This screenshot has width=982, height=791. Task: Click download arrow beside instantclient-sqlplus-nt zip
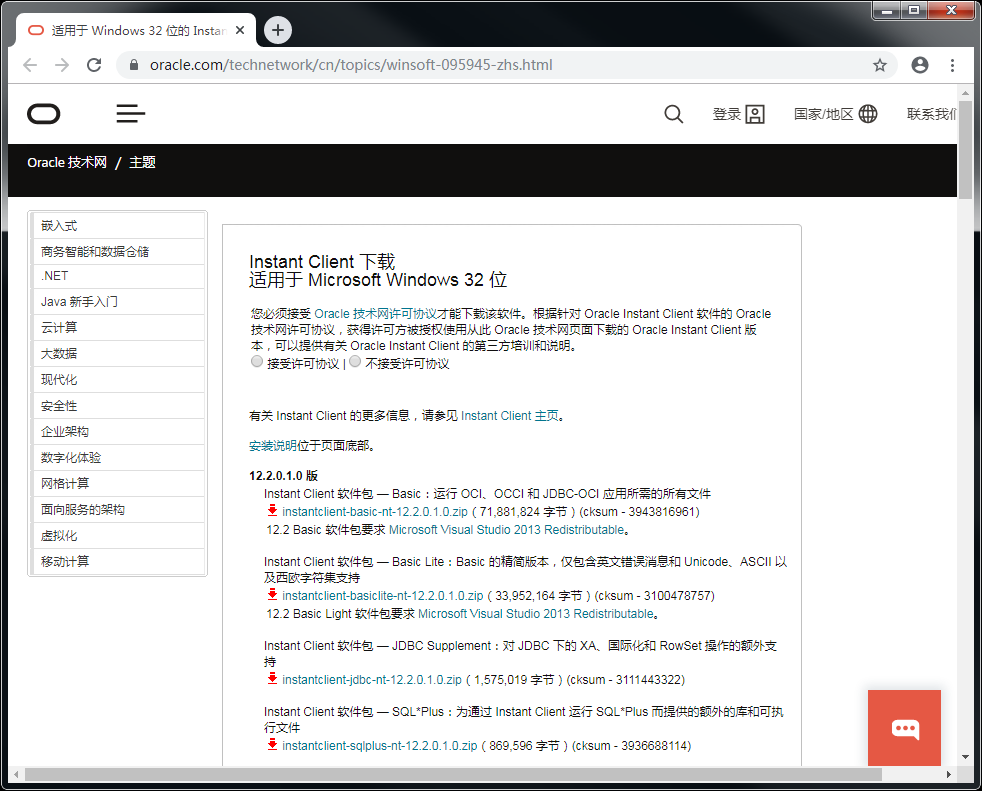pos(272,745)
